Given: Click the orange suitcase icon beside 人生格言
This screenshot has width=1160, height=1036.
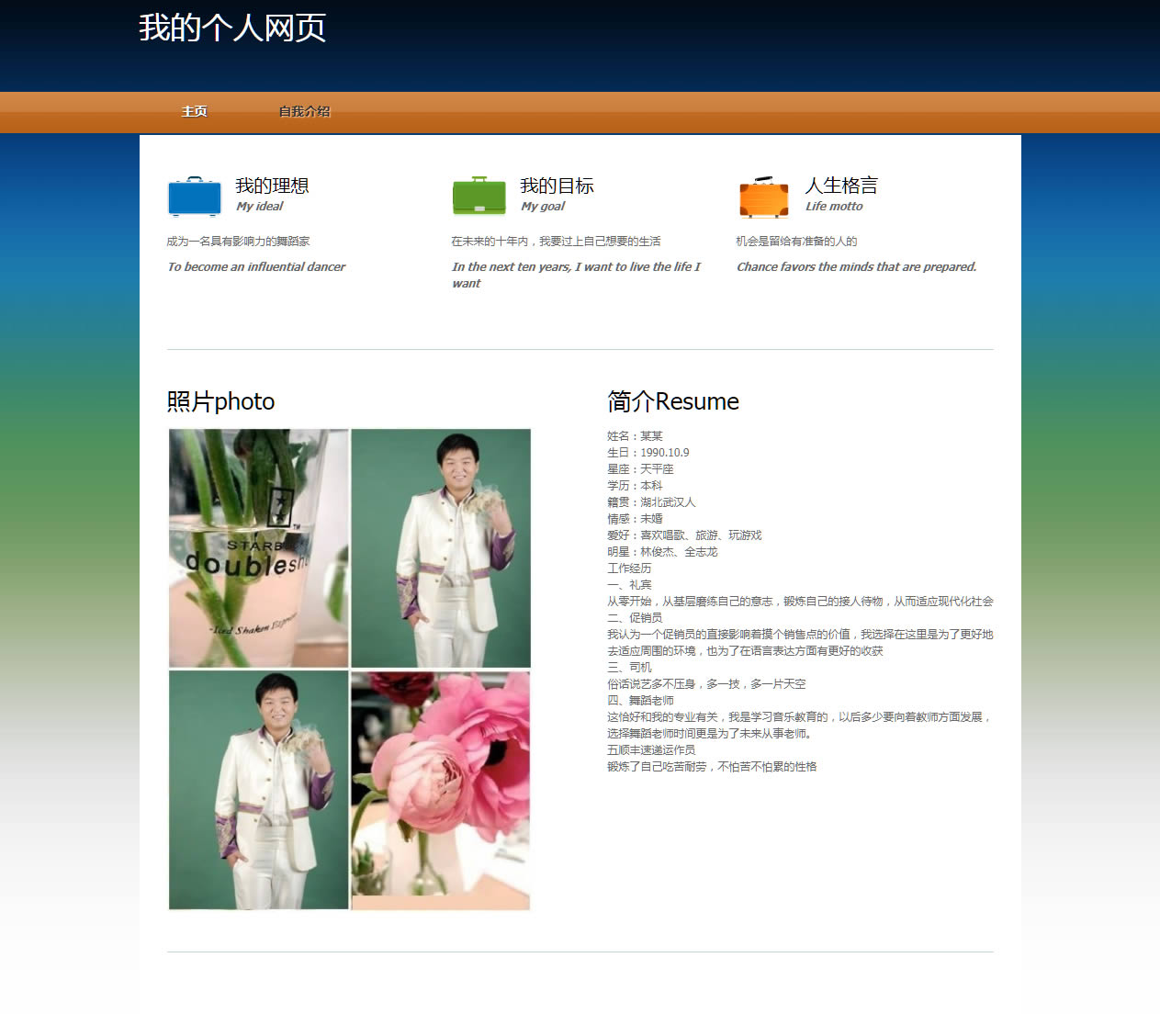Looking at the screenshot, I should point(763,197).
